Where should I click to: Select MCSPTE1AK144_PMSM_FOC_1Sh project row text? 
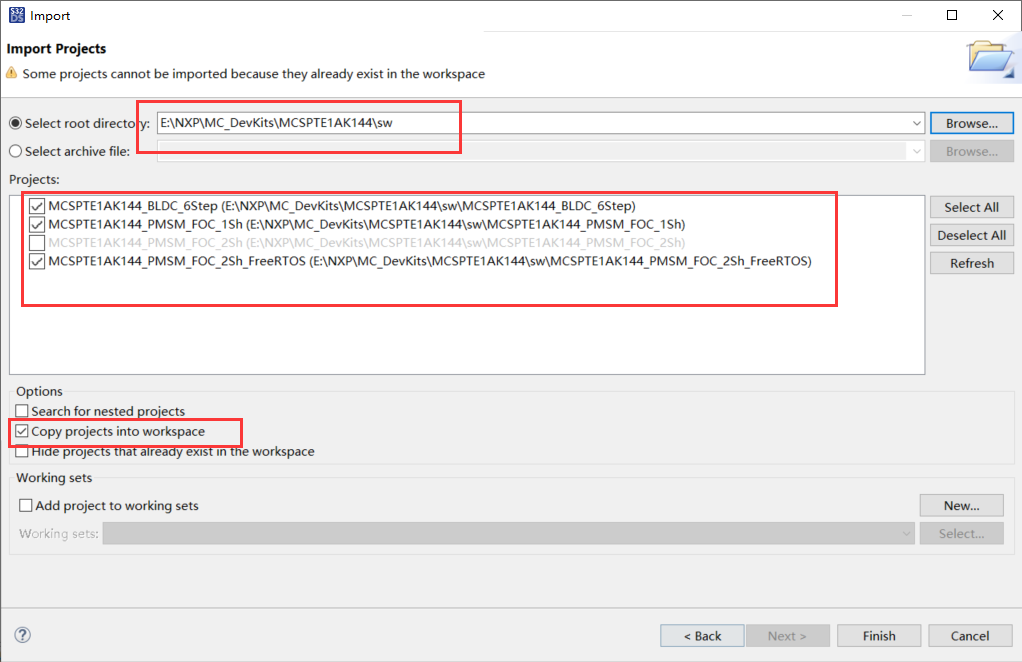(x=366, y=224)
